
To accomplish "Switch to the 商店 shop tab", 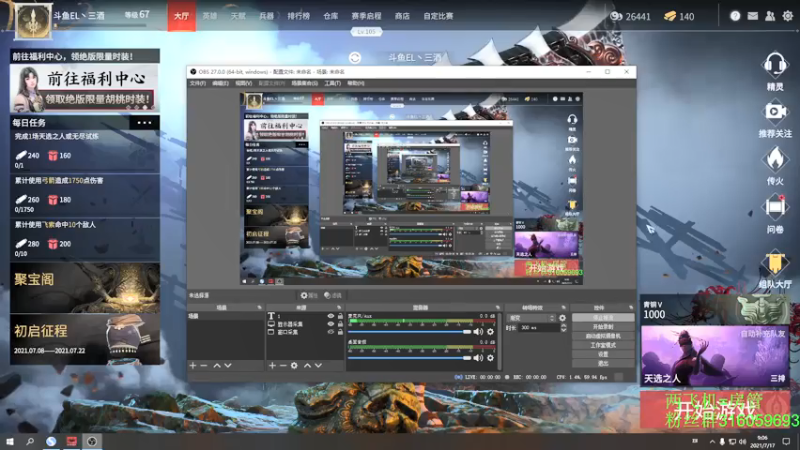I will point(402,16).
